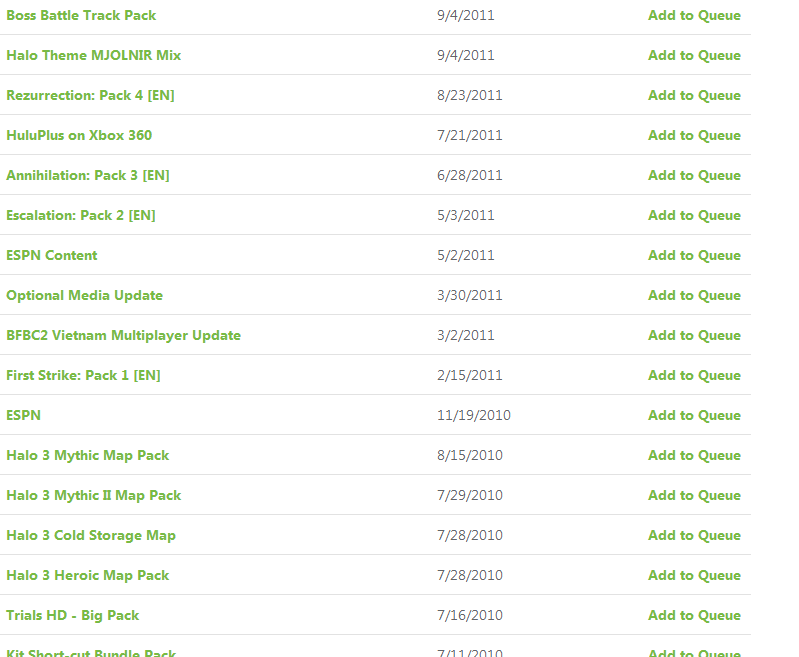Select the 7/21/2011 date text
799x657 pixels.
(470, 135)
